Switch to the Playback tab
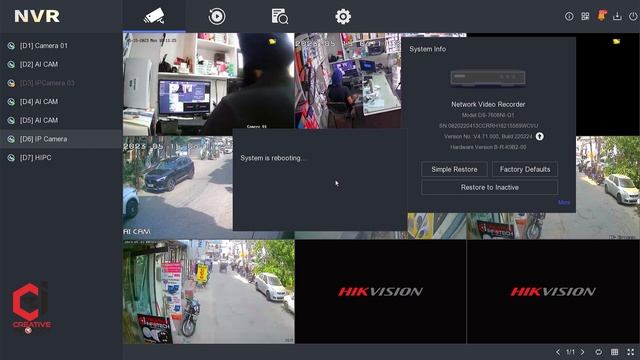 click(217, 16)
